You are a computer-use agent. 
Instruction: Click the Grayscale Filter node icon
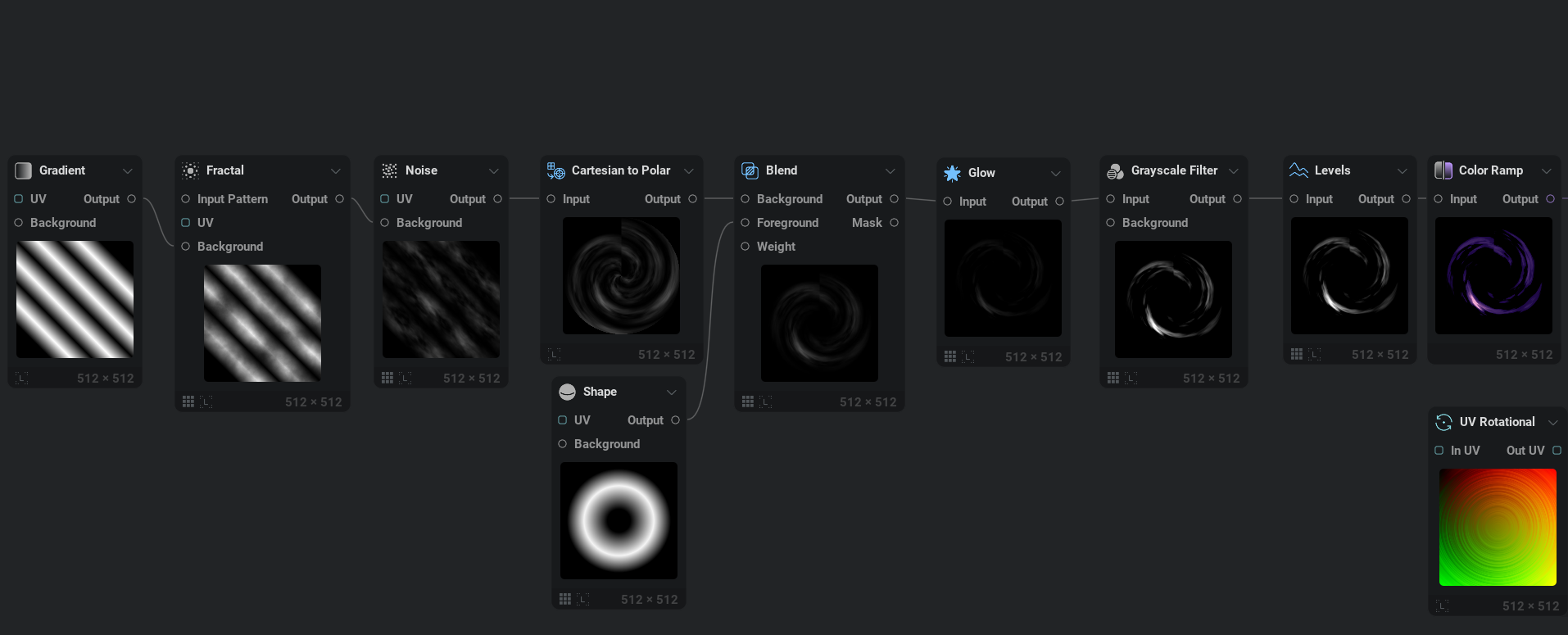pyautogui.click(x=1115, y=170)
